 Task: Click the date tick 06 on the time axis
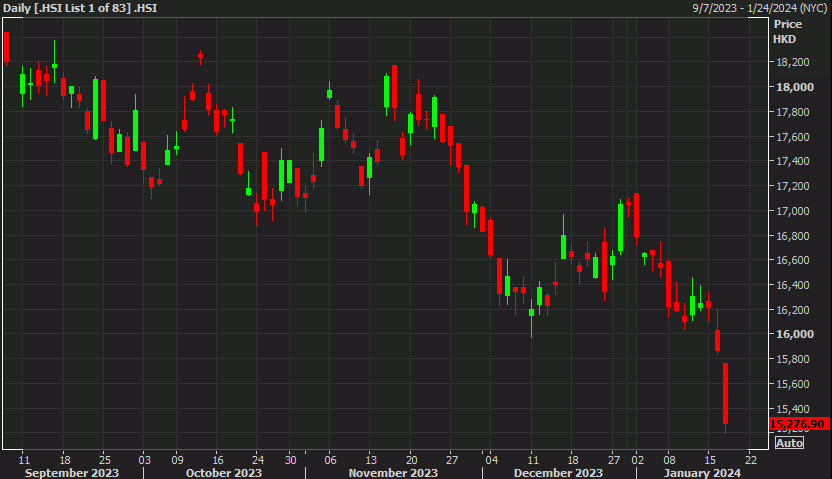click(330, 460)
